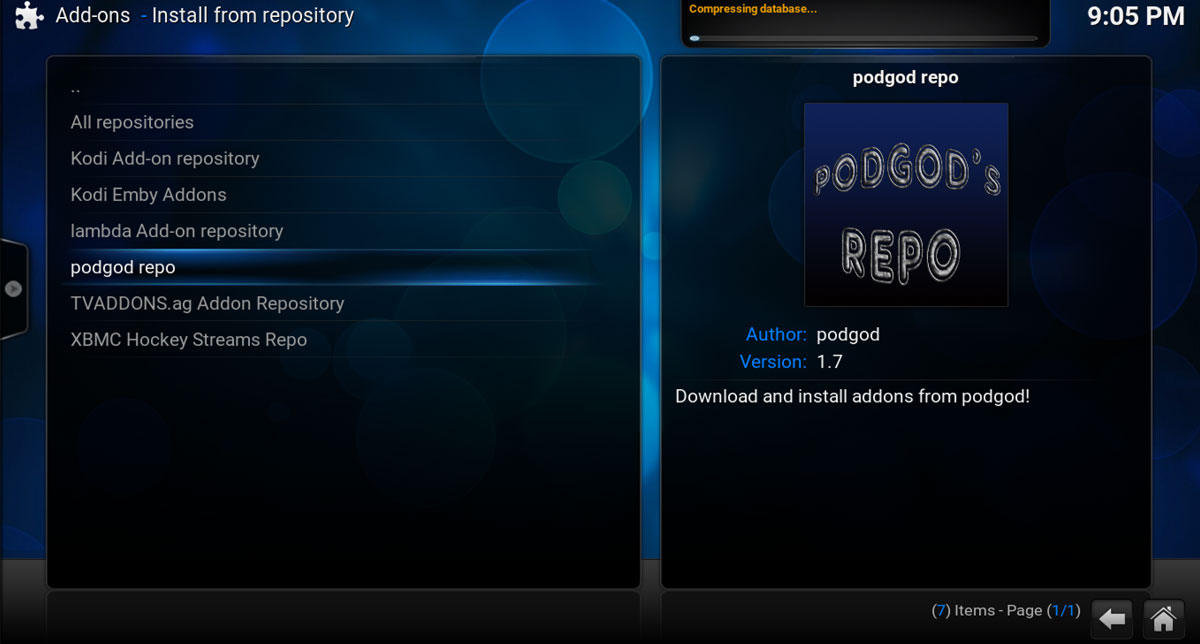Viewport: 1200px width, 644px height.
Task: Select Kodi Emby Addons
Action: point(343,194)
